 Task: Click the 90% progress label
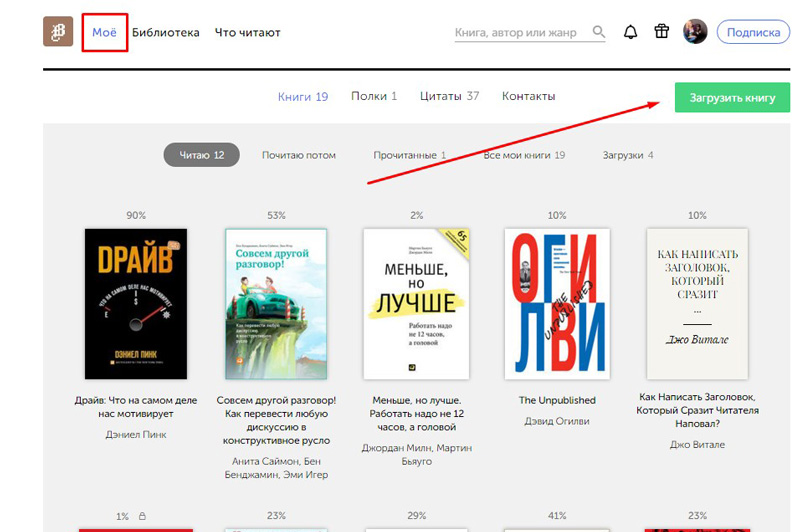pyautogui.click(x=136, y=215)
